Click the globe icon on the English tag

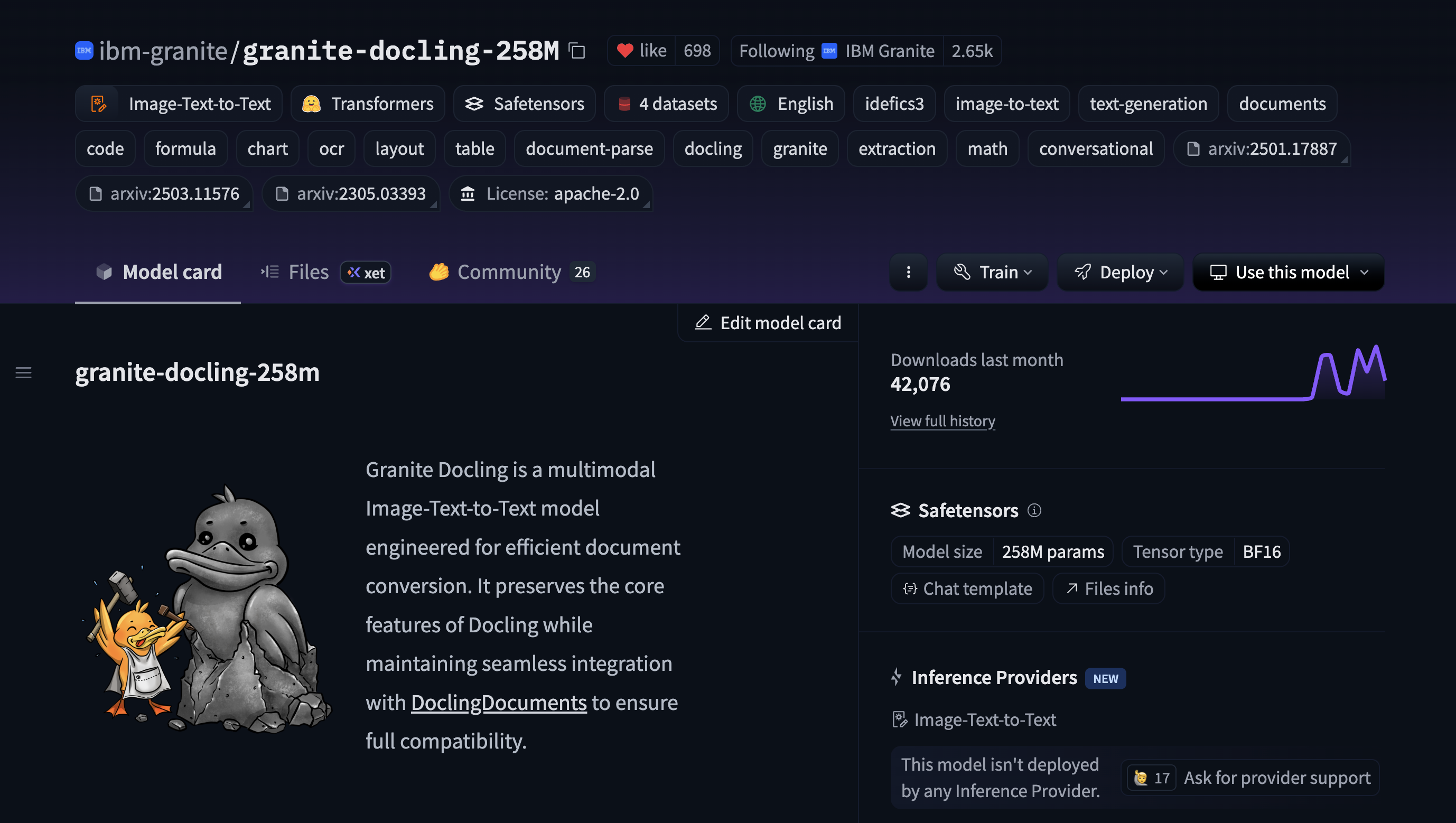(x=758, y=104)
